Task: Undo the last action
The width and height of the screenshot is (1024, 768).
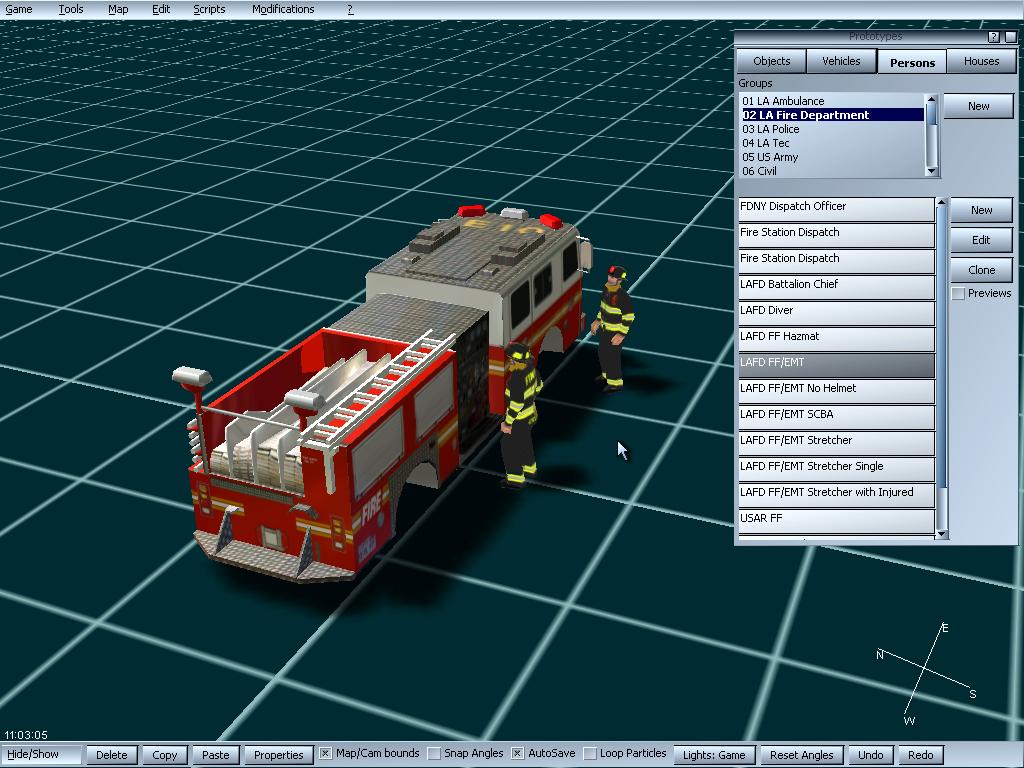Action: [871, 755]
